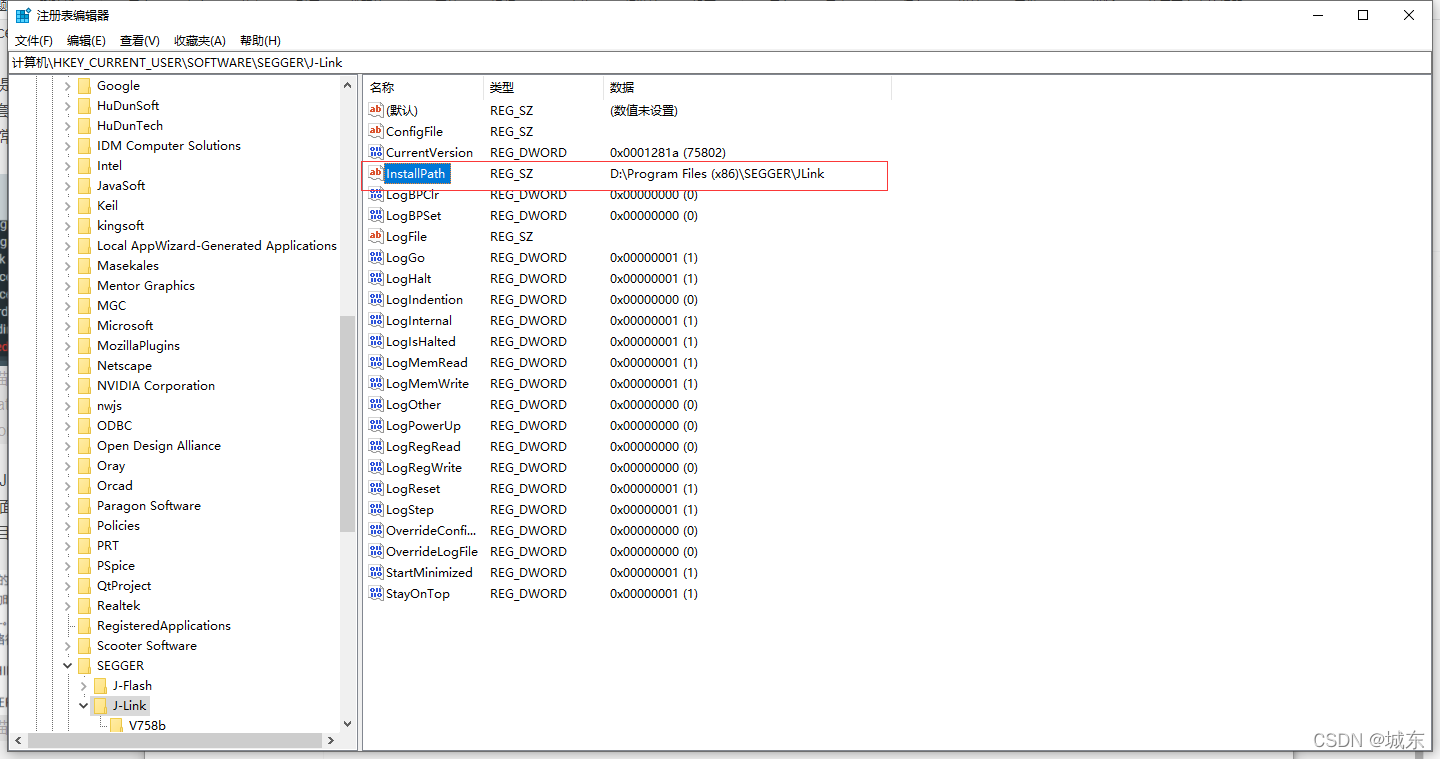
Task: Click the LogMemWrite DWORD value icon
Action: coord(376,383)
